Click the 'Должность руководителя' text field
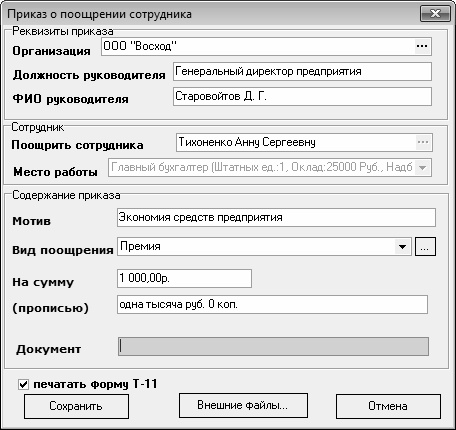This screenshot has width=456, height=430. (x=302, y=71)
